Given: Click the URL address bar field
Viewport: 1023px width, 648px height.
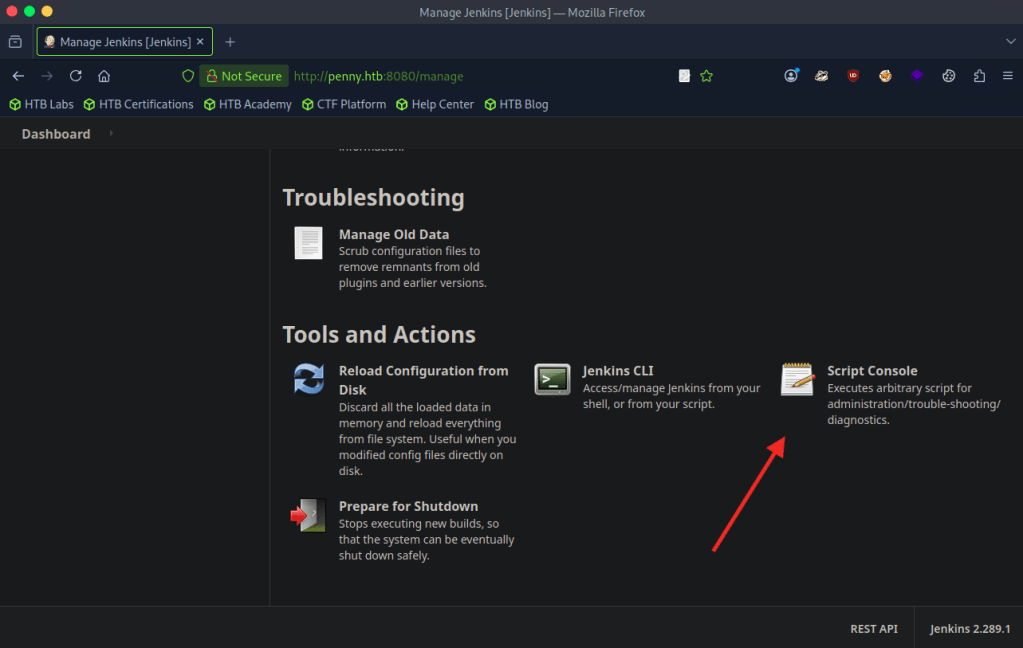Looking at the screenshot, I should pos(480,76).
